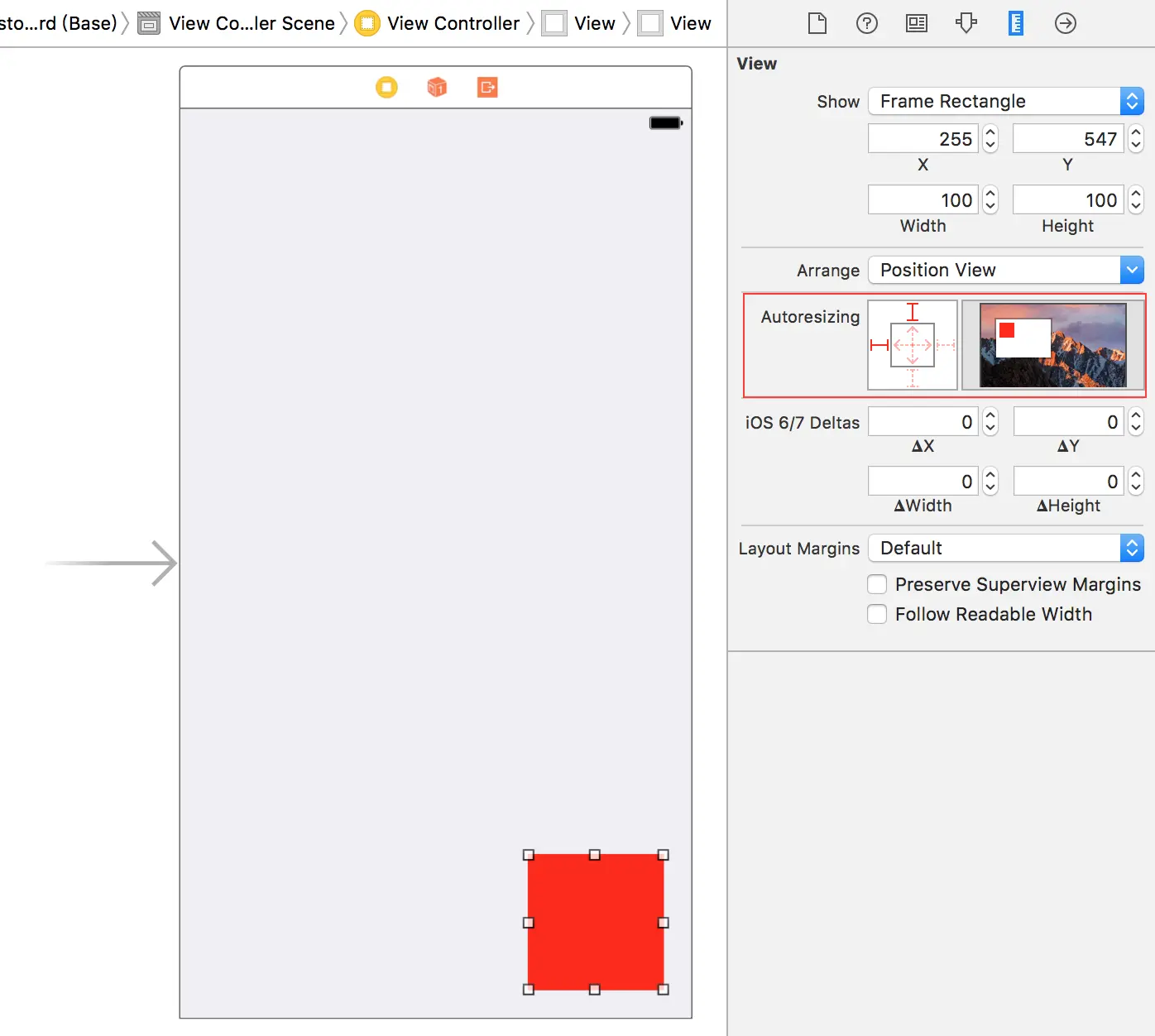Click the ΔWidth delta stepper

tap(990, 482)
